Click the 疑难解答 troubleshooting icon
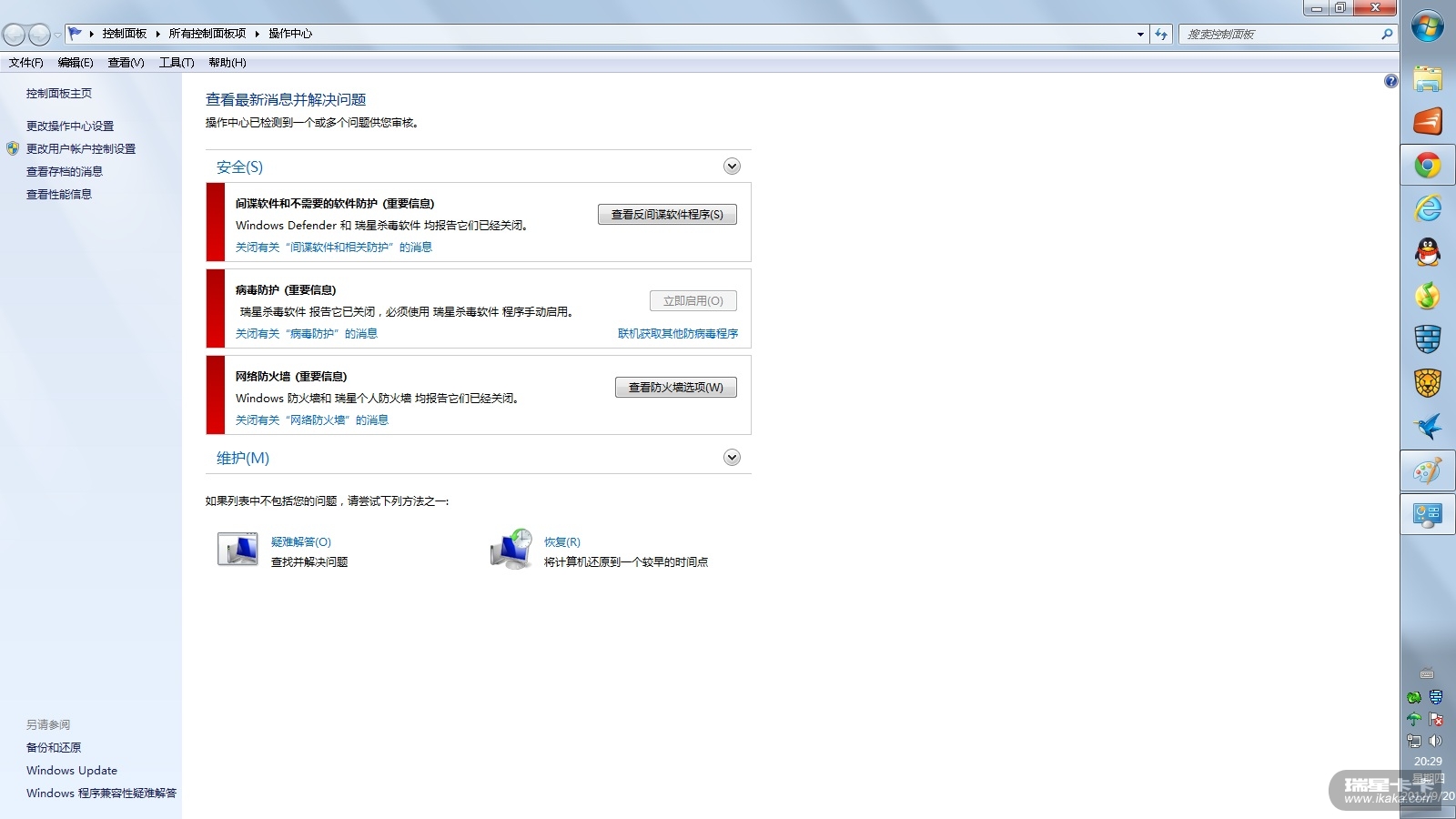 (238, 549)
